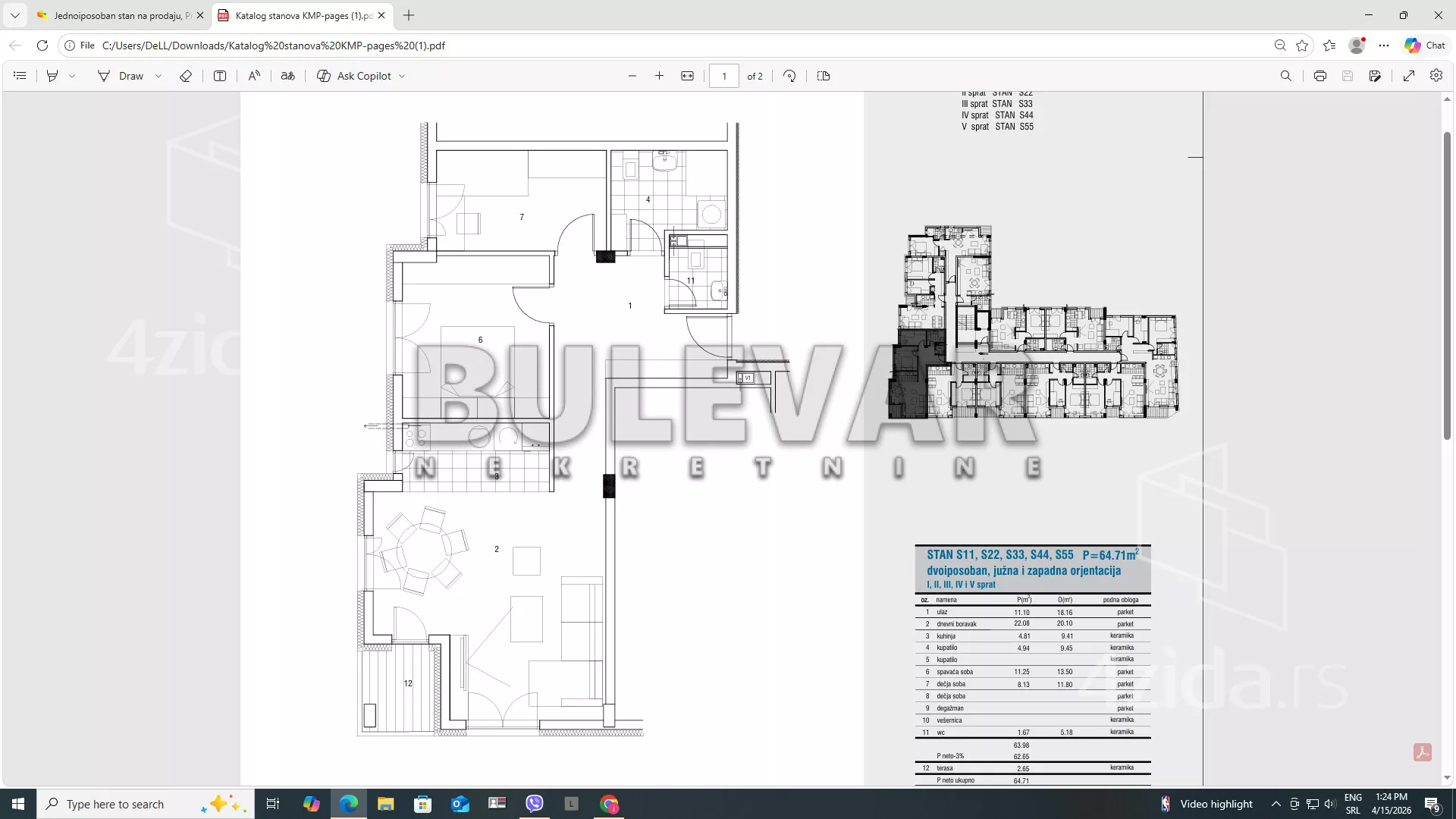Viewport: 1456px width, 819px height.
Task: Expand the Draw options dropdown
Action: tap(158, 76)
